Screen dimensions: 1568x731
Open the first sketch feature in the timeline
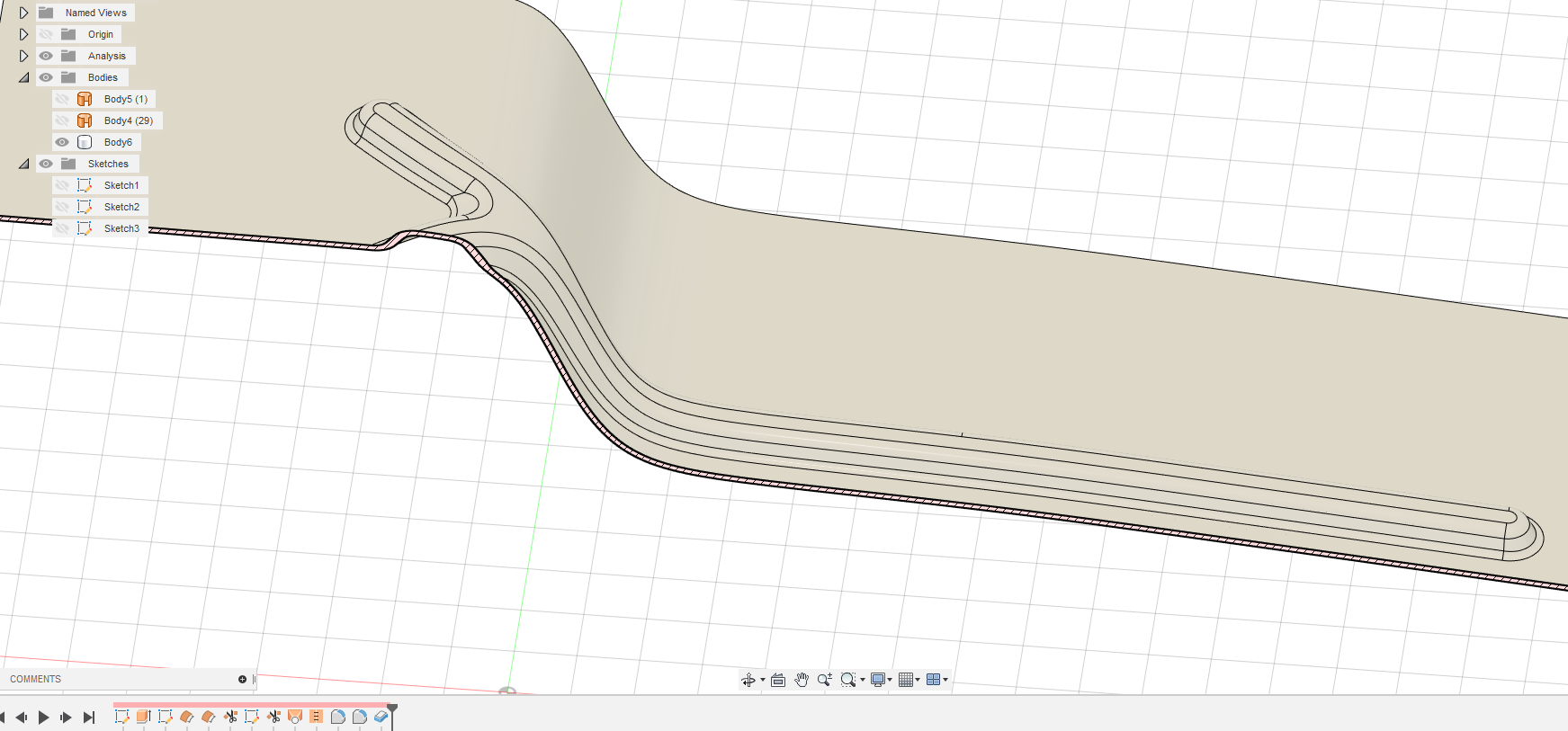tap(121, 717)
